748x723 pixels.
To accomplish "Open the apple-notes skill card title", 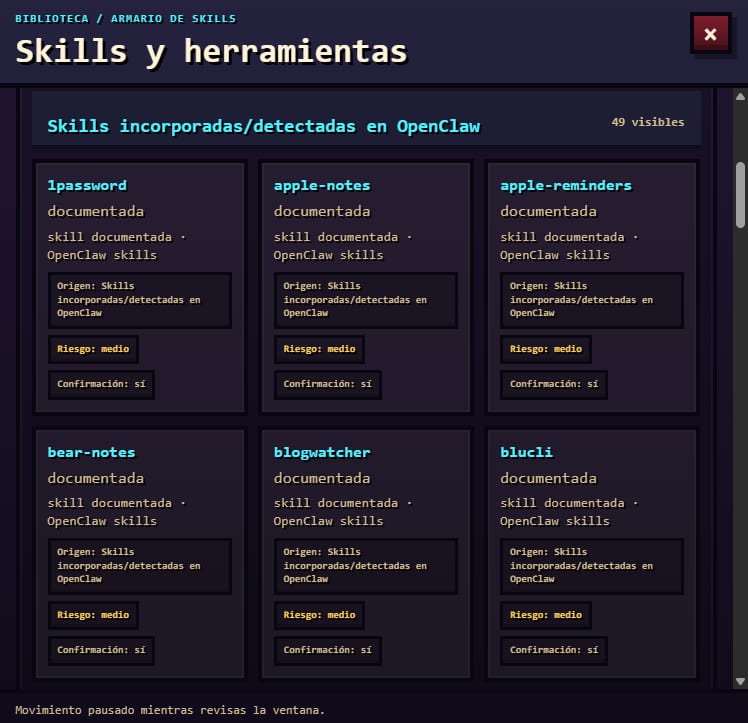I will click(x=322, y=186).
